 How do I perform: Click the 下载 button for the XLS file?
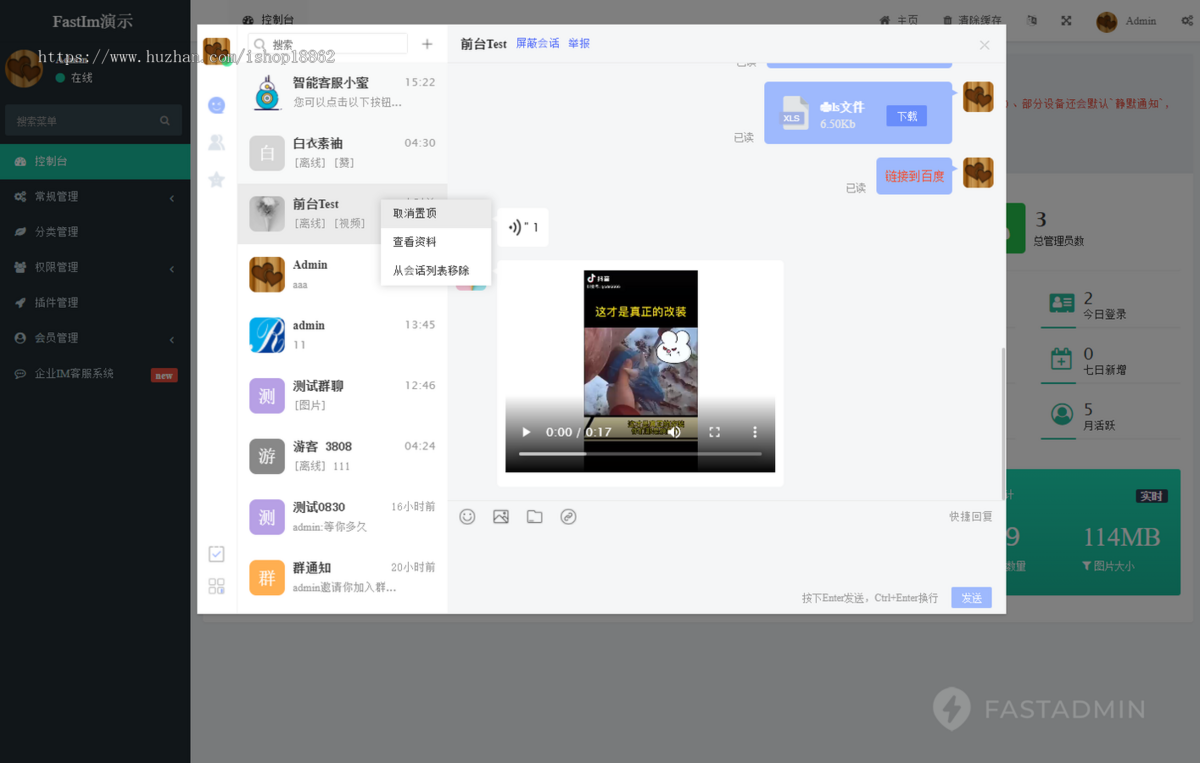pos(906,116)
